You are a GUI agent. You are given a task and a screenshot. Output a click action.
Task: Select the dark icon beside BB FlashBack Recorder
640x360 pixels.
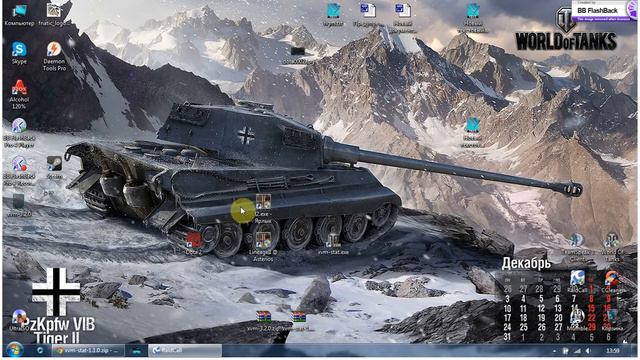click(x=54, y=167)
